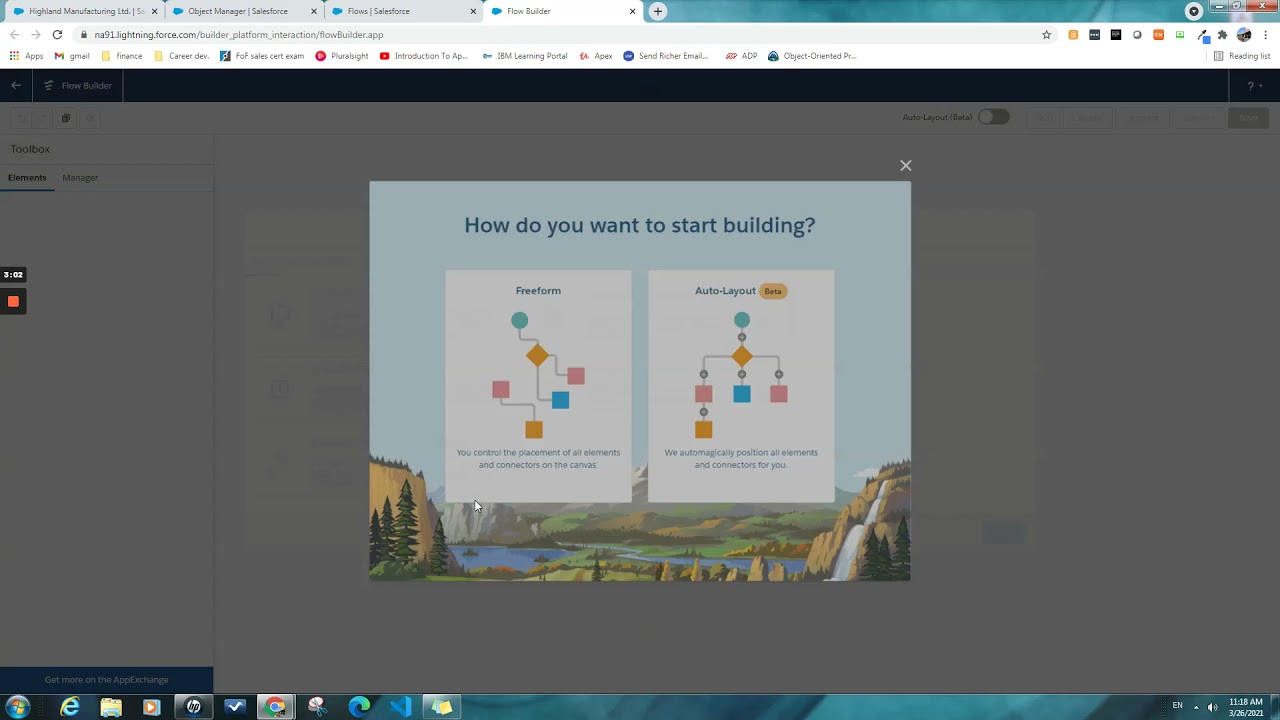Open the Chrome Extensions puzzle icon
Screen dimensions: 1280x720
[1222, 35]
